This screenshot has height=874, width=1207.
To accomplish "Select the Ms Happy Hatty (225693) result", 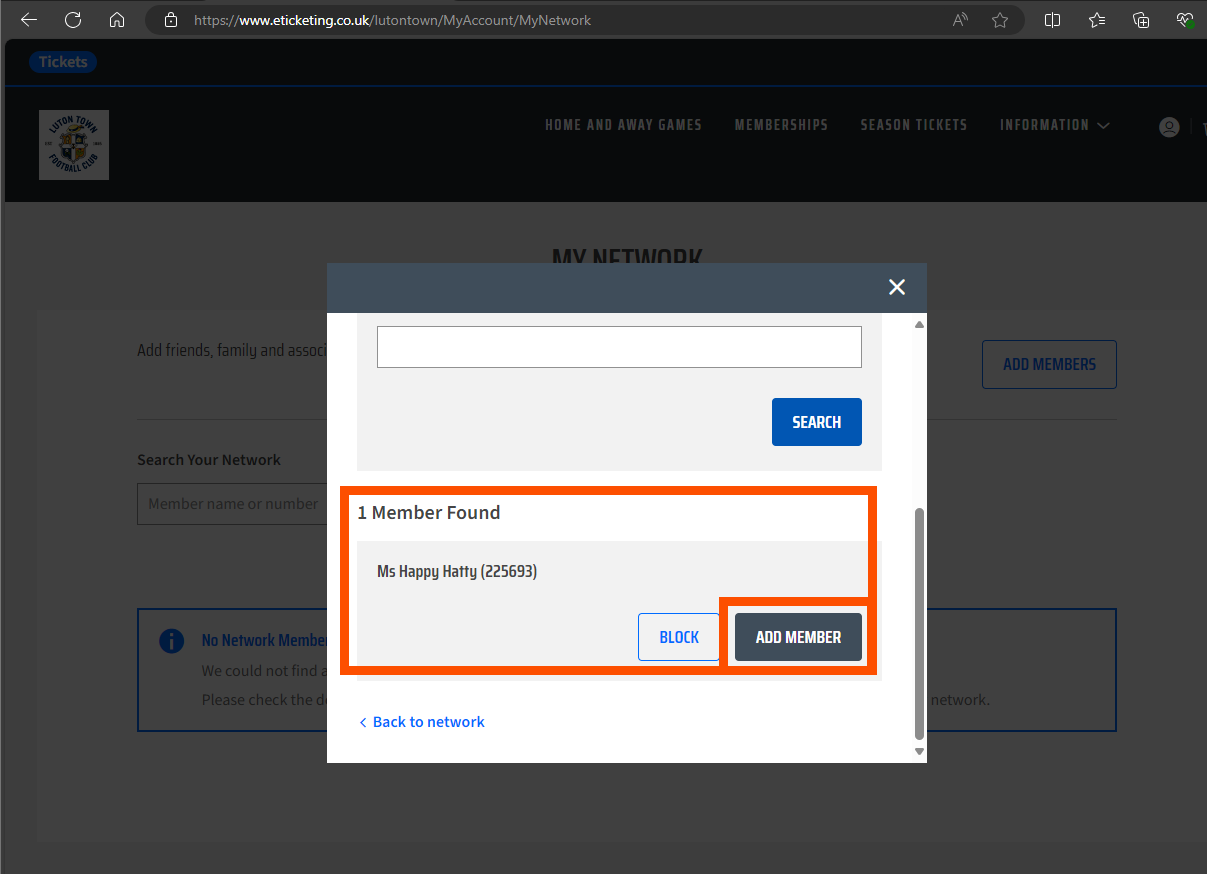I will 457,572.
